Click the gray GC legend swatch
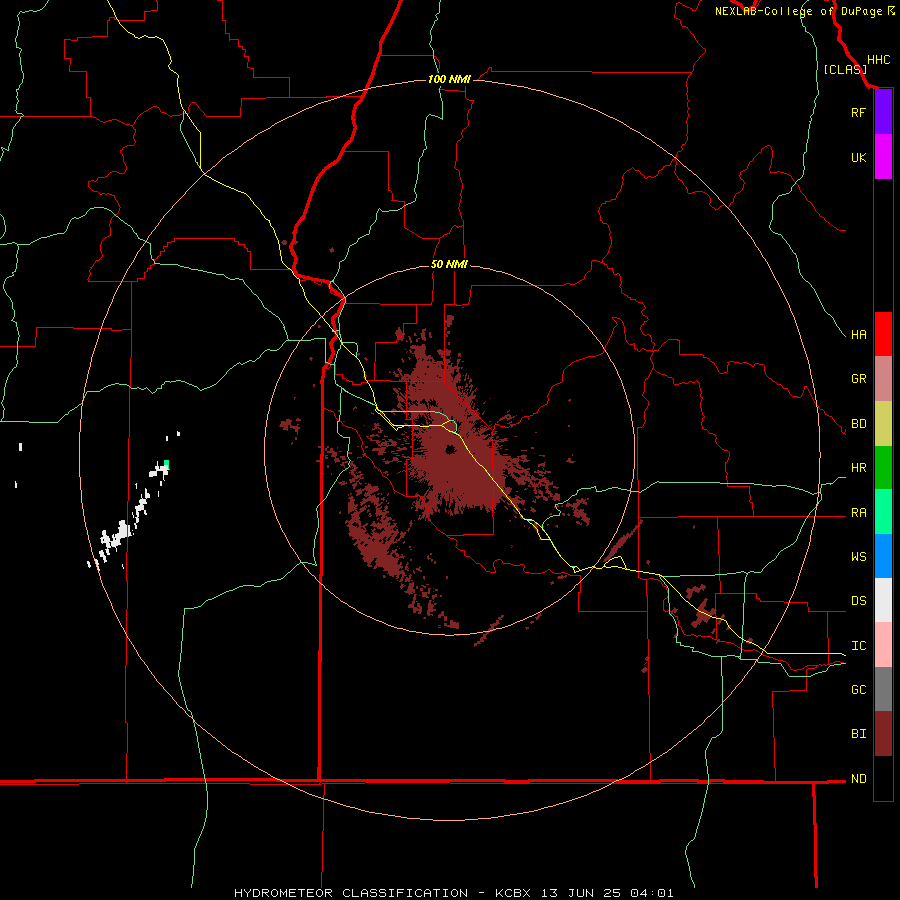This screenshot has height=900, width=900. click(x=883, y=690)
